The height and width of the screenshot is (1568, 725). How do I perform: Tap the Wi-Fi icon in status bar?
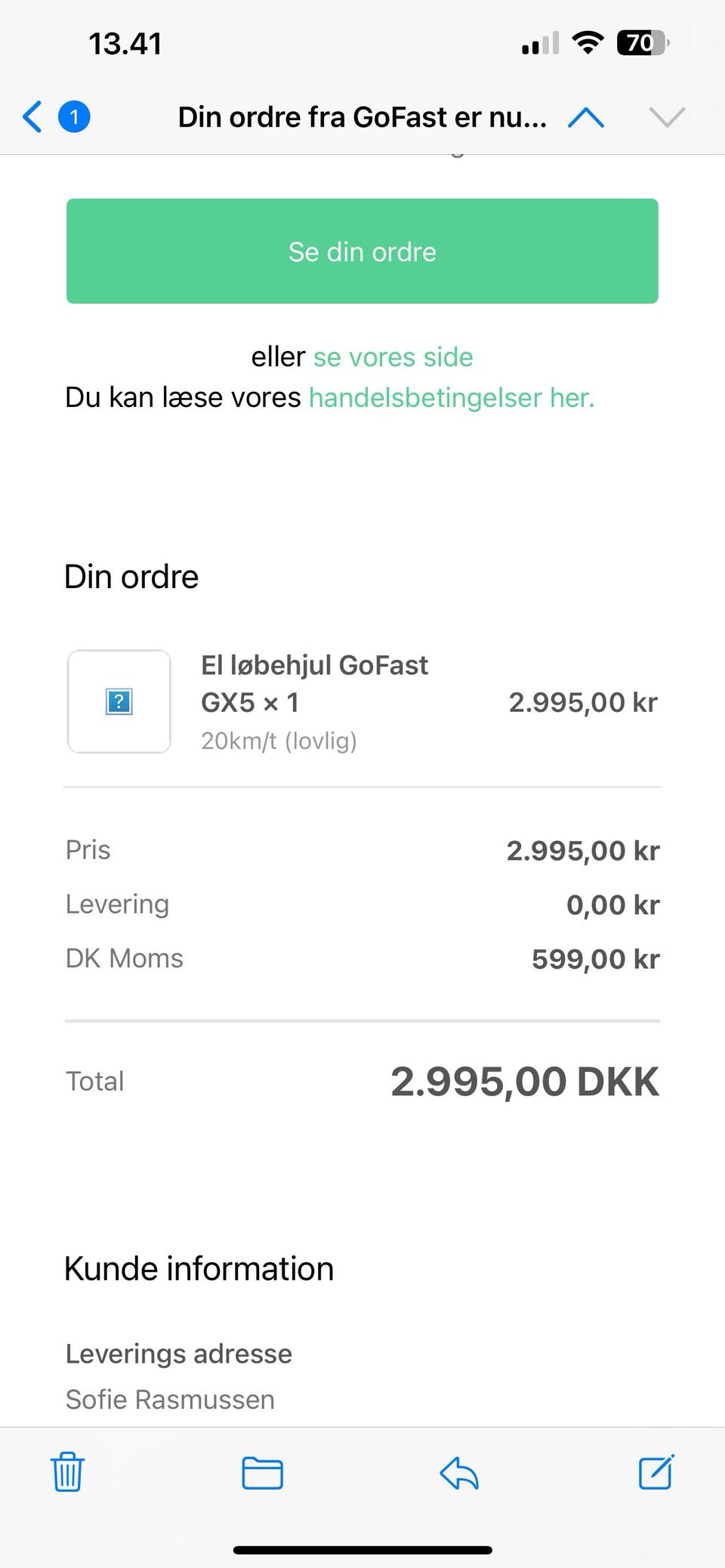(x=587, y=43)
